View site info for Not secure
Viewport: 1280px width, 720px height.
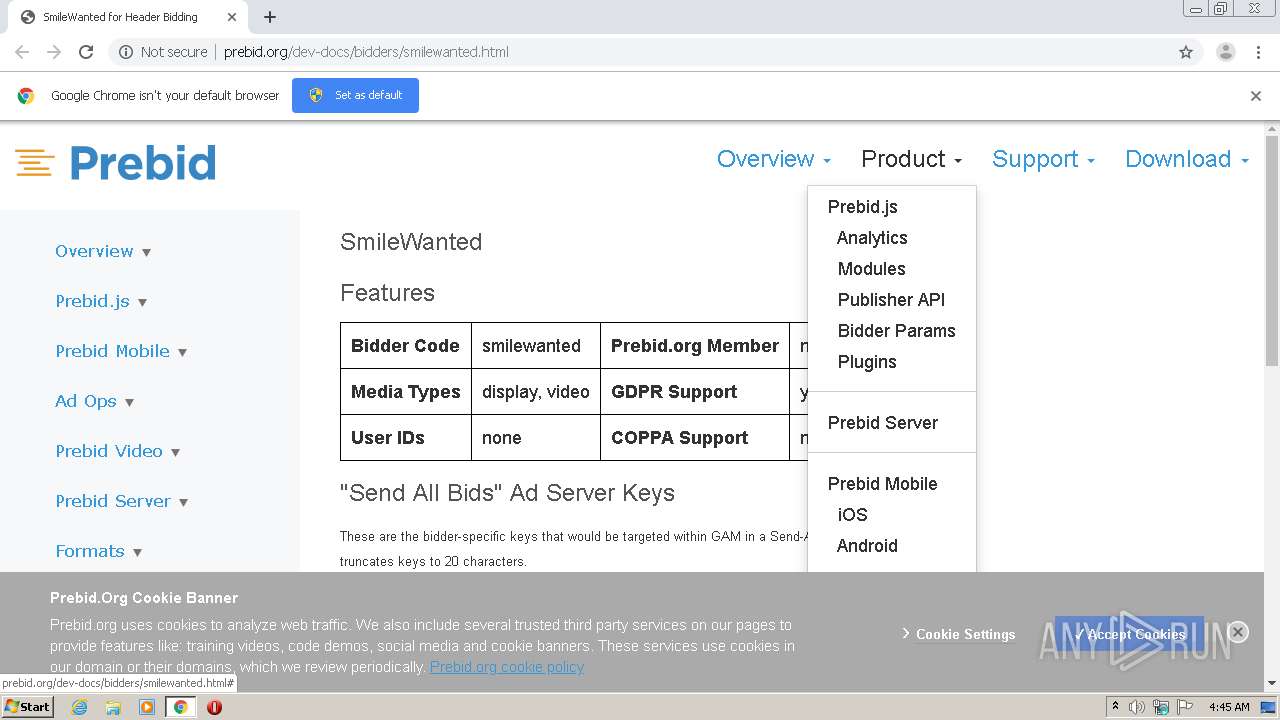tap(163, 52)
